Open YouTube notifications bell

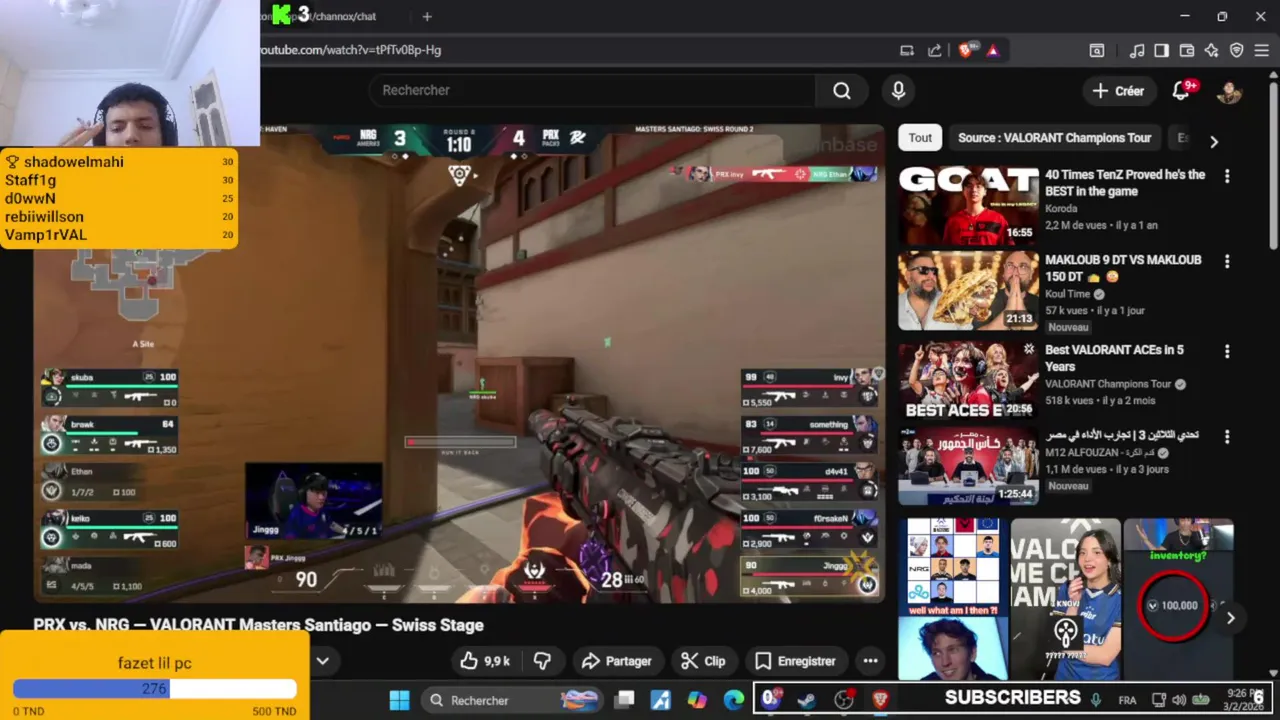click(1182, 91)
